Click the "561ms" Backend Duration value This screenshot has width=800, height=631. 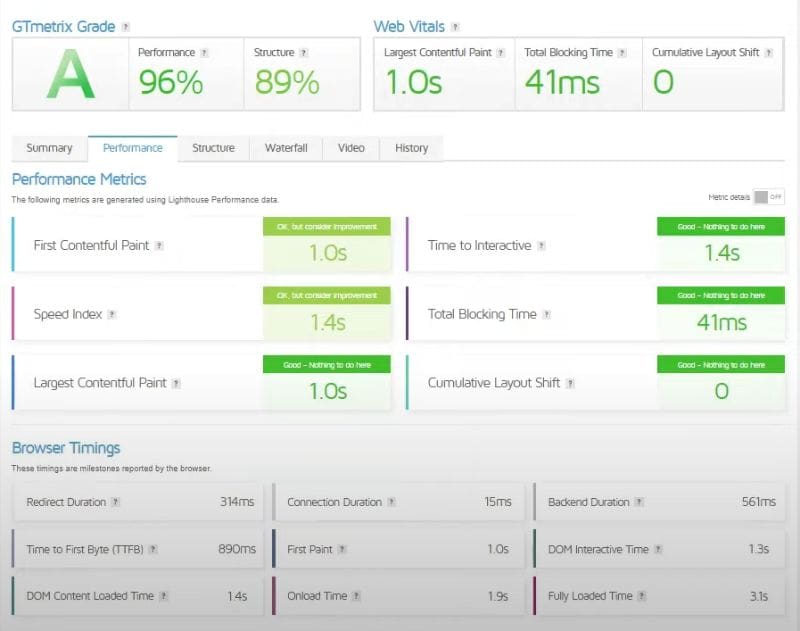click(759, 502)
